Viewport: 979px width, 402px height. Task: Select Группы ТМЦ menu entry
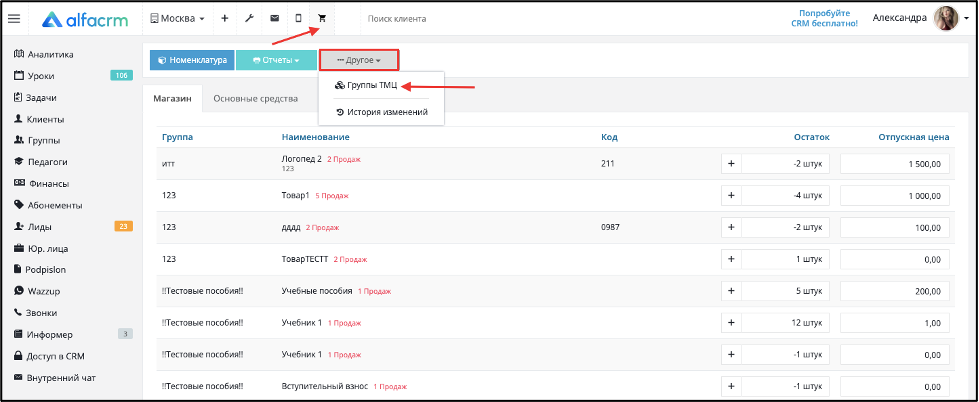366,86
